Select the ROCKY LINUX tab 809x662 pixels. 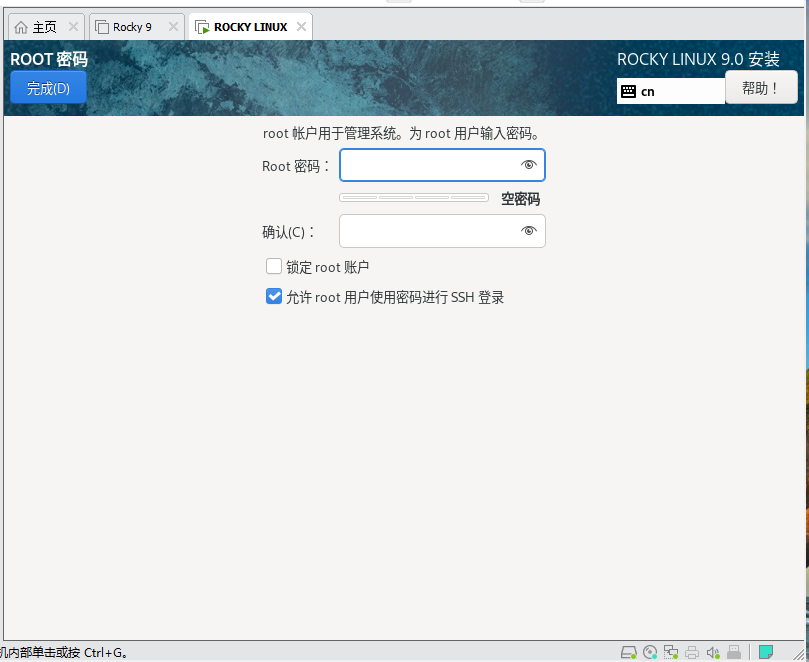(250, 27)
